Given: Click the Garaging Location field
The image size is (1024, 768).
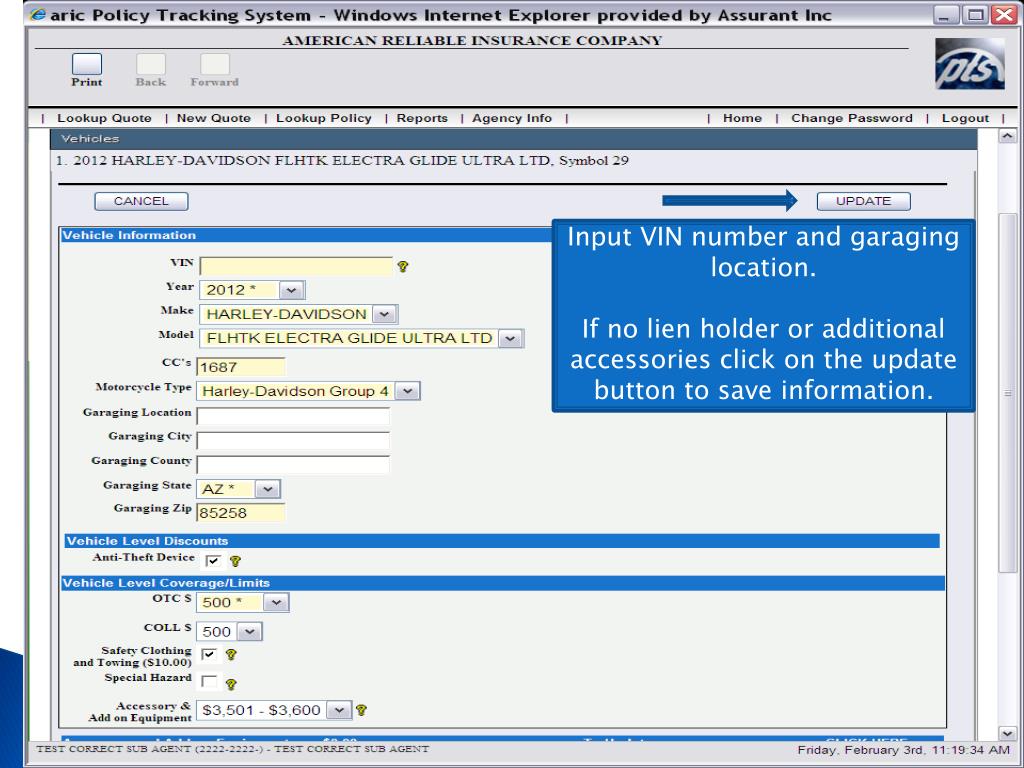Looking at the screenshot, I should (293, 416).
